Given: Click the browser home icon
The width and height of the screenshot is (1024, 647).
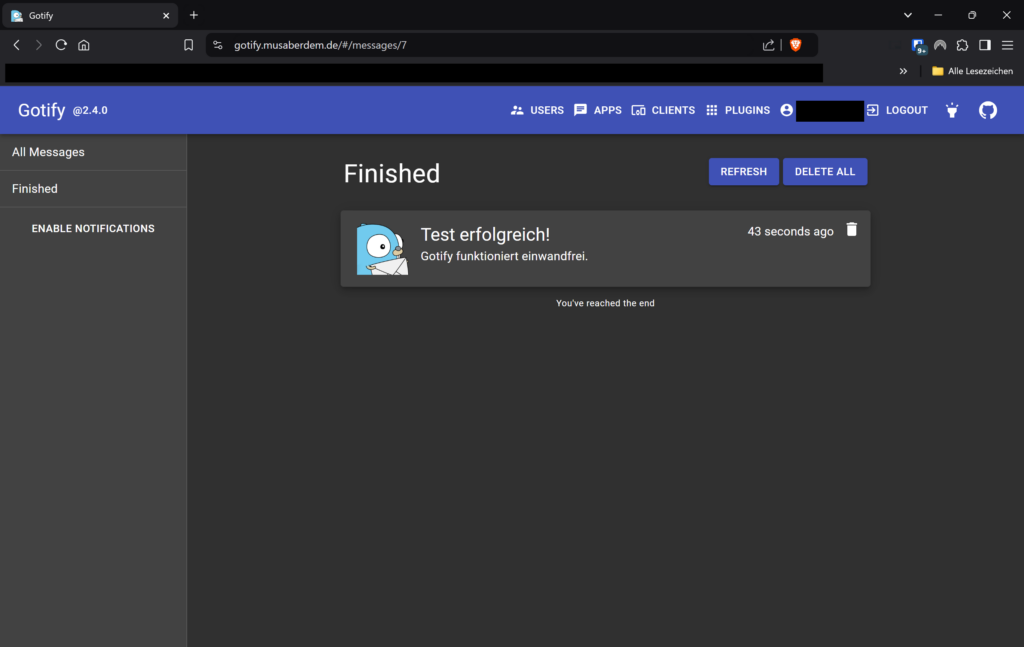Looking at the screenshot, I should click(x=84, y=45).
